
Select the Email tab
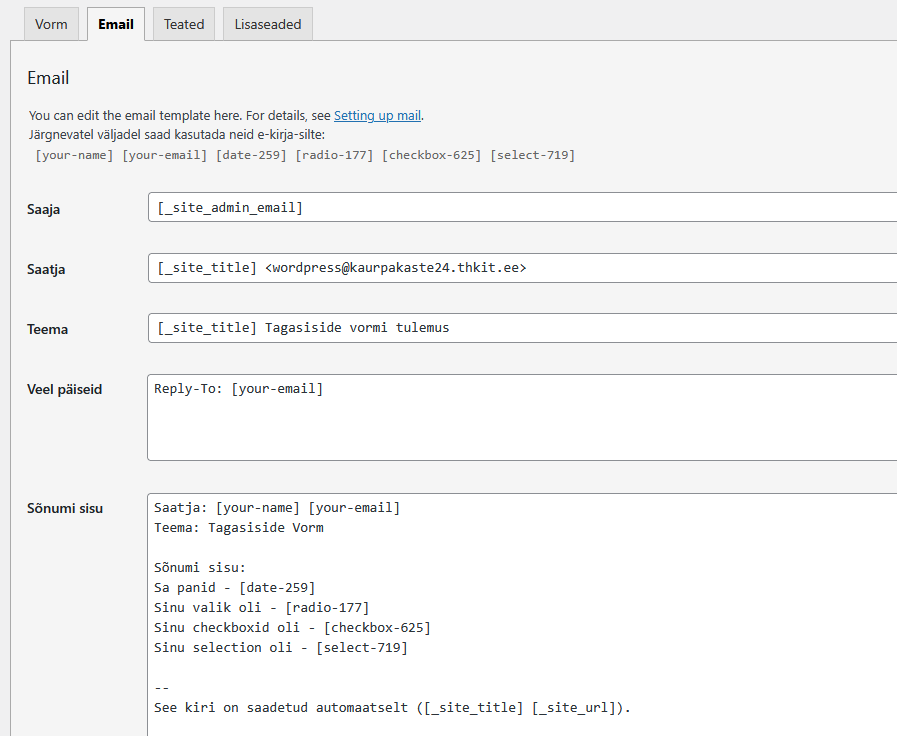tap(116, 24)
